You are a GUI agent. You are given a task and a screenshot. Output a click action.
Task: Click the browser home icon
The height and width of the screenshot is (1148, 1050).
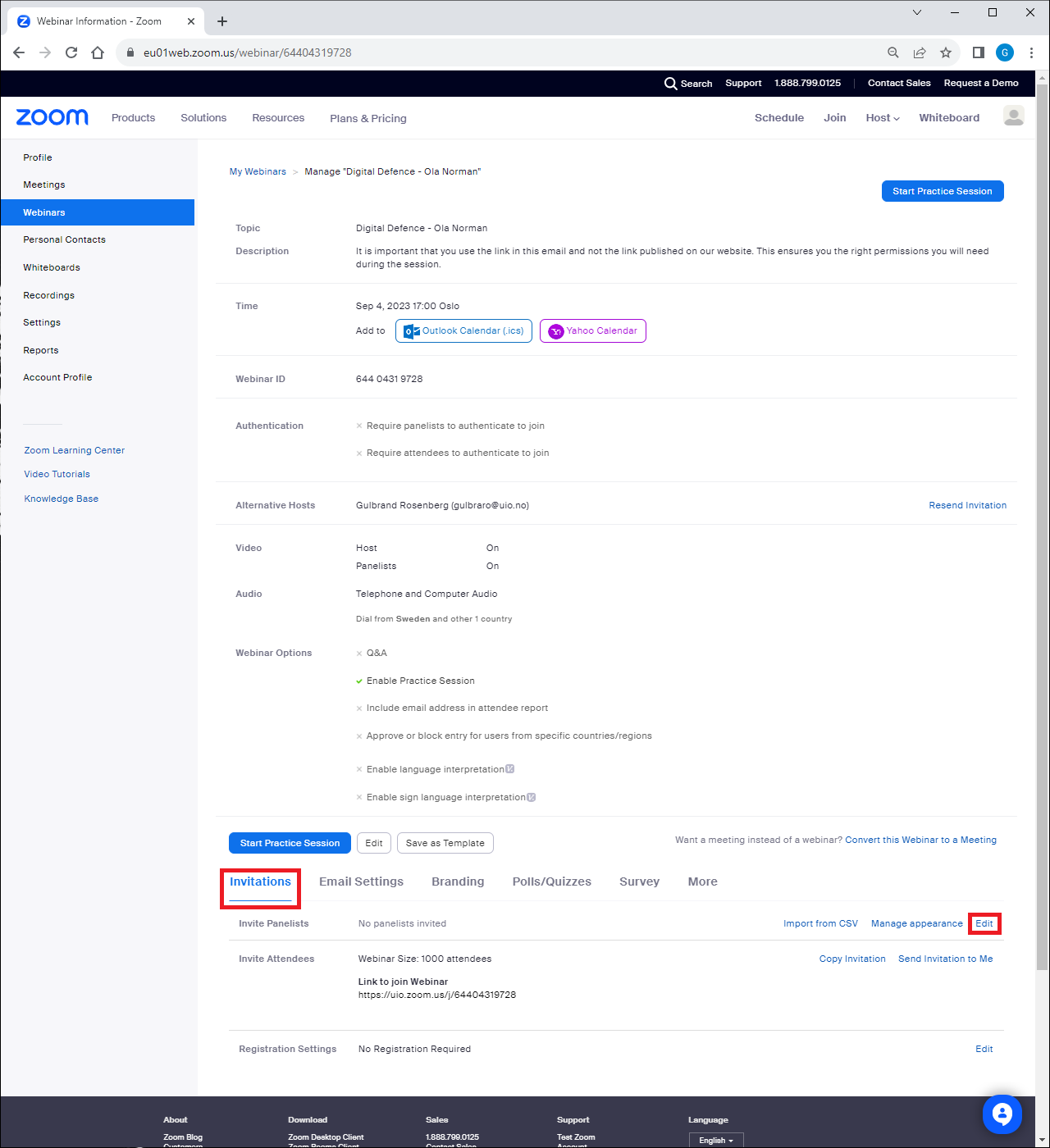[98, 52]
